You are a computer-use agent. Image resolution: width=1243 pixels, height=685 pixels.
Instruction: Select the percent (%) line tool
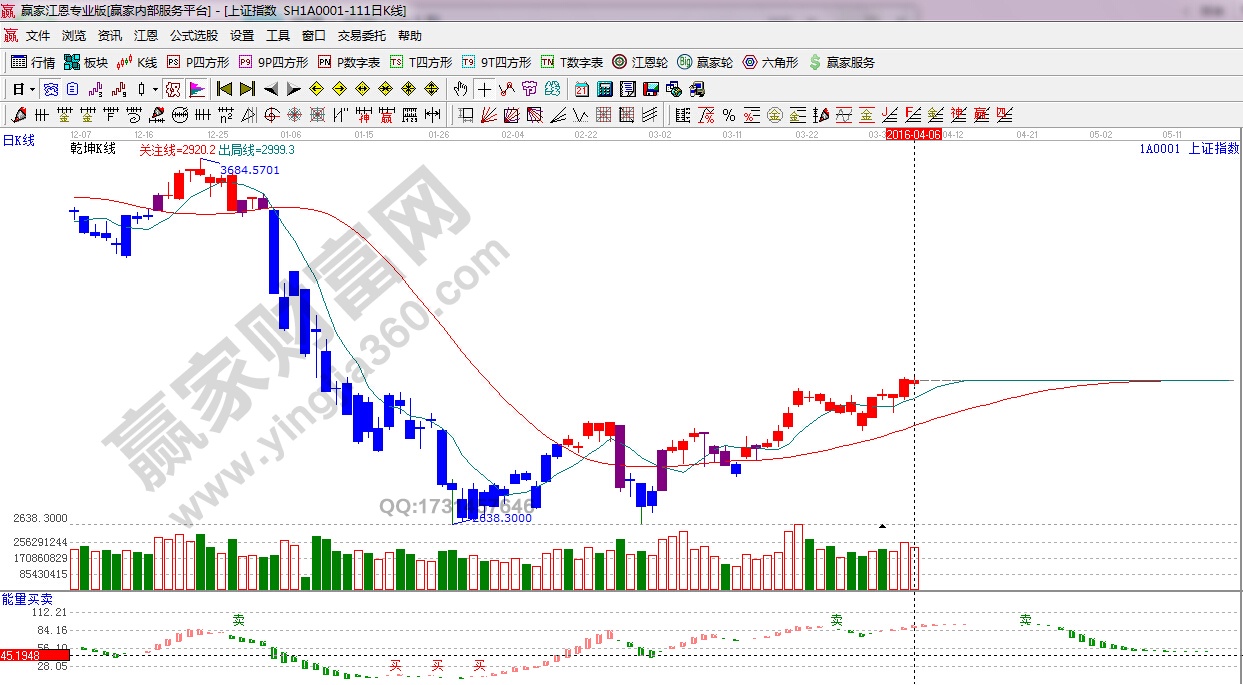click(729, 115)
